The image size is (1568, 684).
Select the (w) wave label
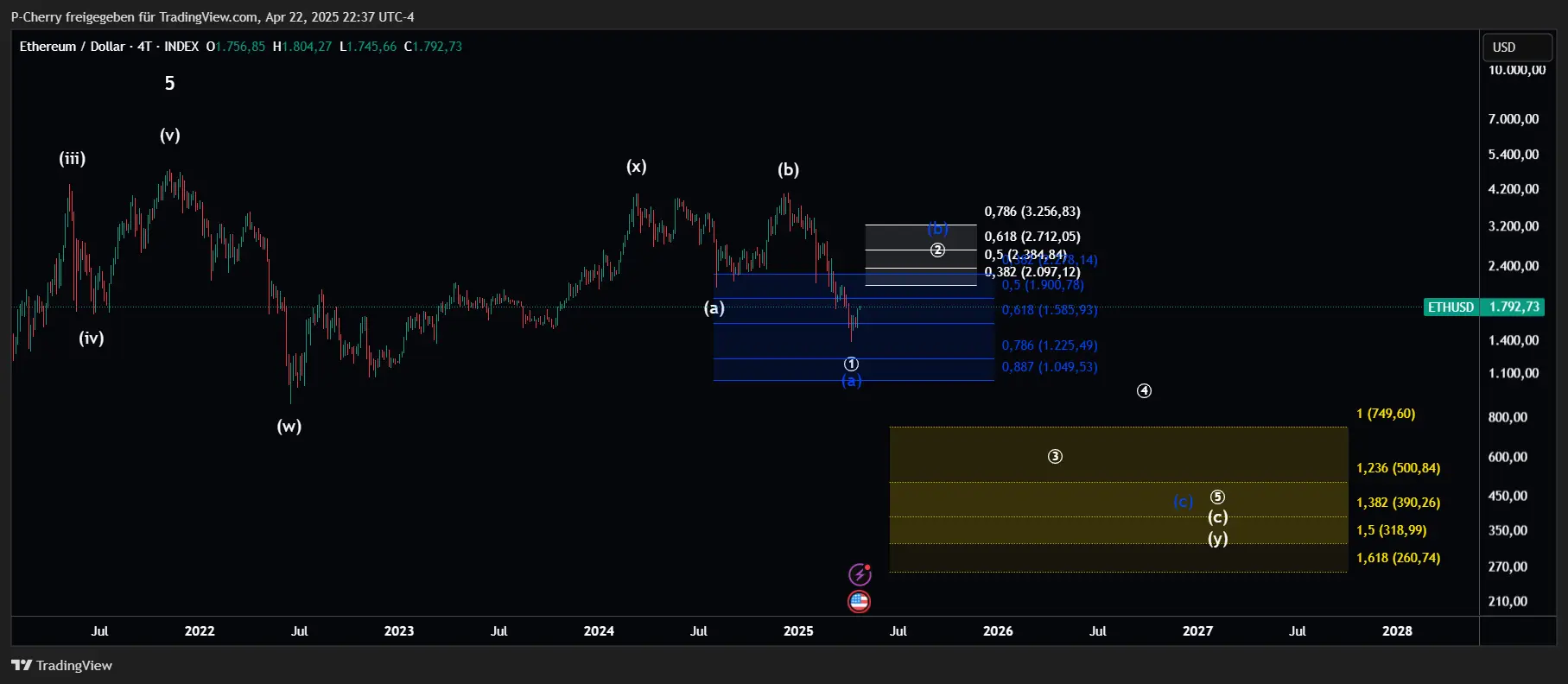click(x=289, y=426)
